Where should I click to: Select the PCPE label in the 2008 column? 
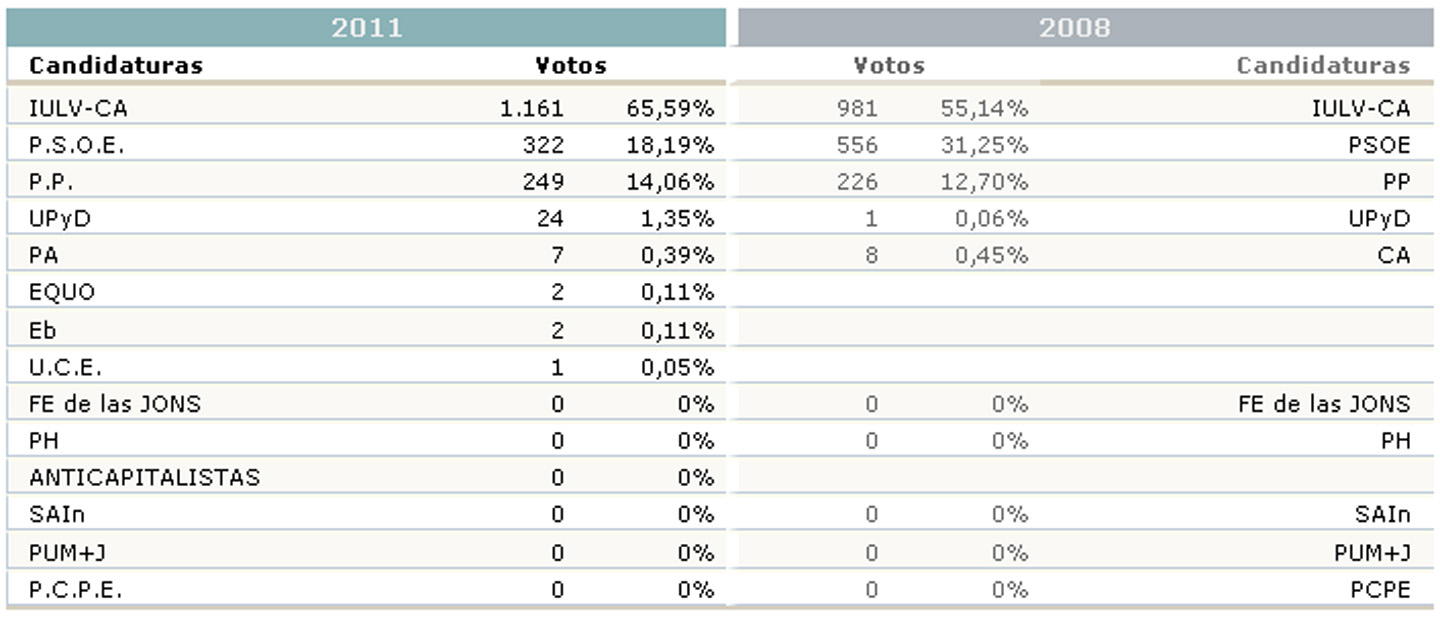tap(1380, 590)
